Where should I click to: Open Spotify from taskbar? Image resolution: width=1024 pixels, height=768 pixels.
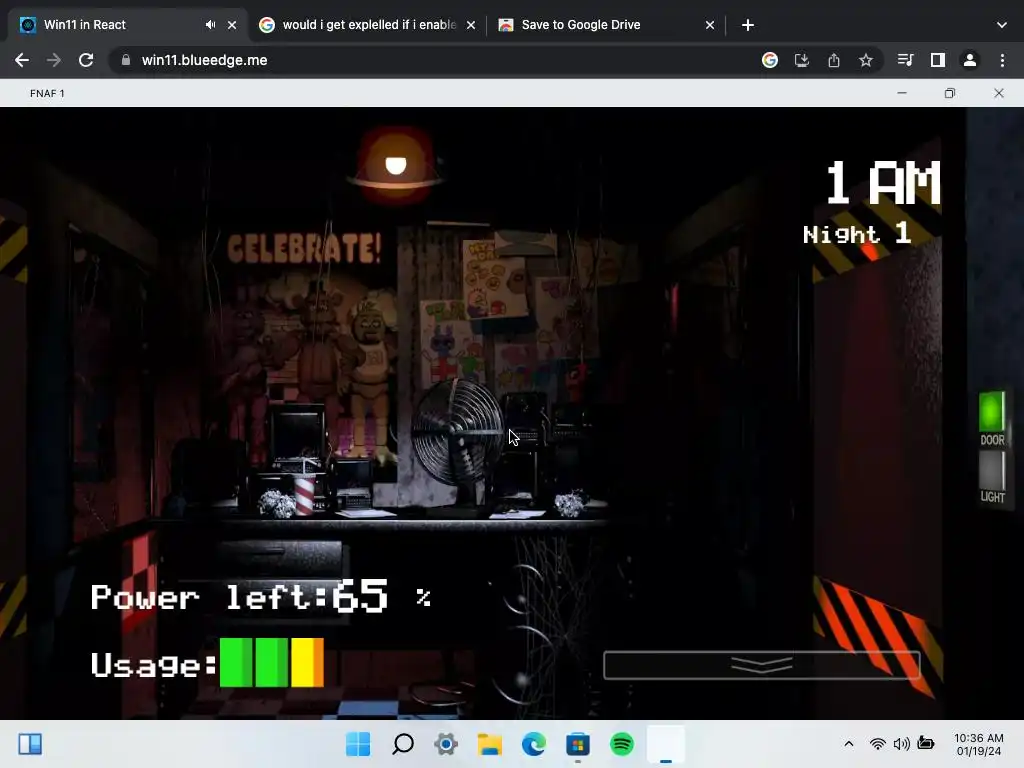(x=622, y=744)
